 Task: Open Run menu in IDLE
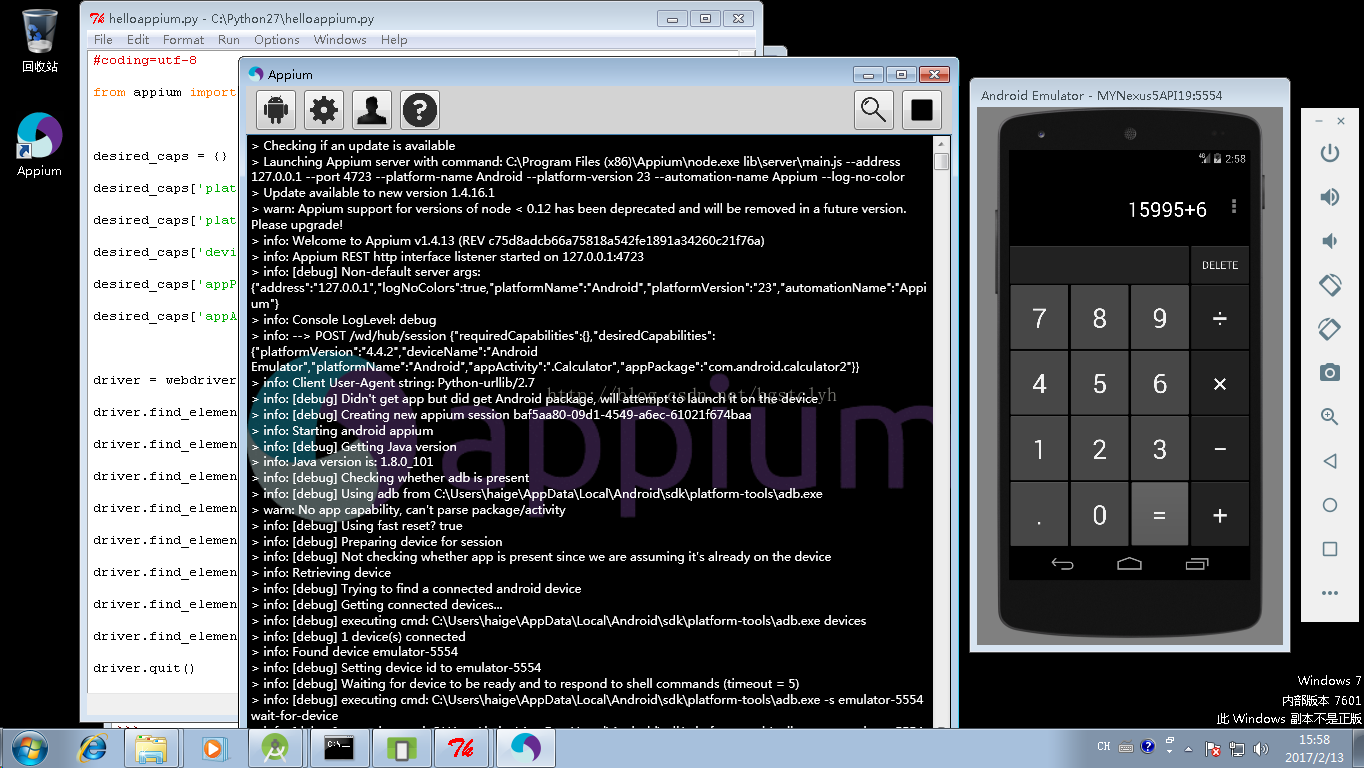pyautogui.click(x=229, y=39)
